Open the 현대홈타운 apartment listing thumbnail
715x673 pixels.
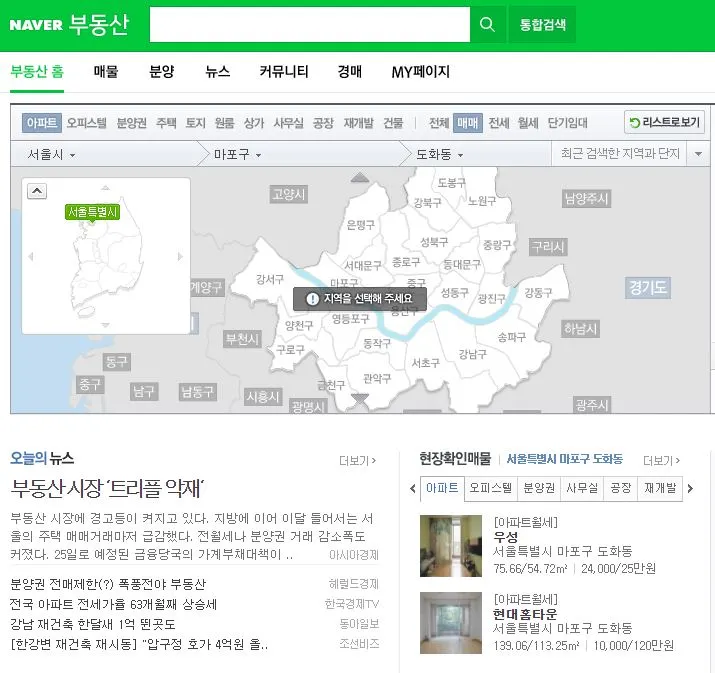(451, 623)
